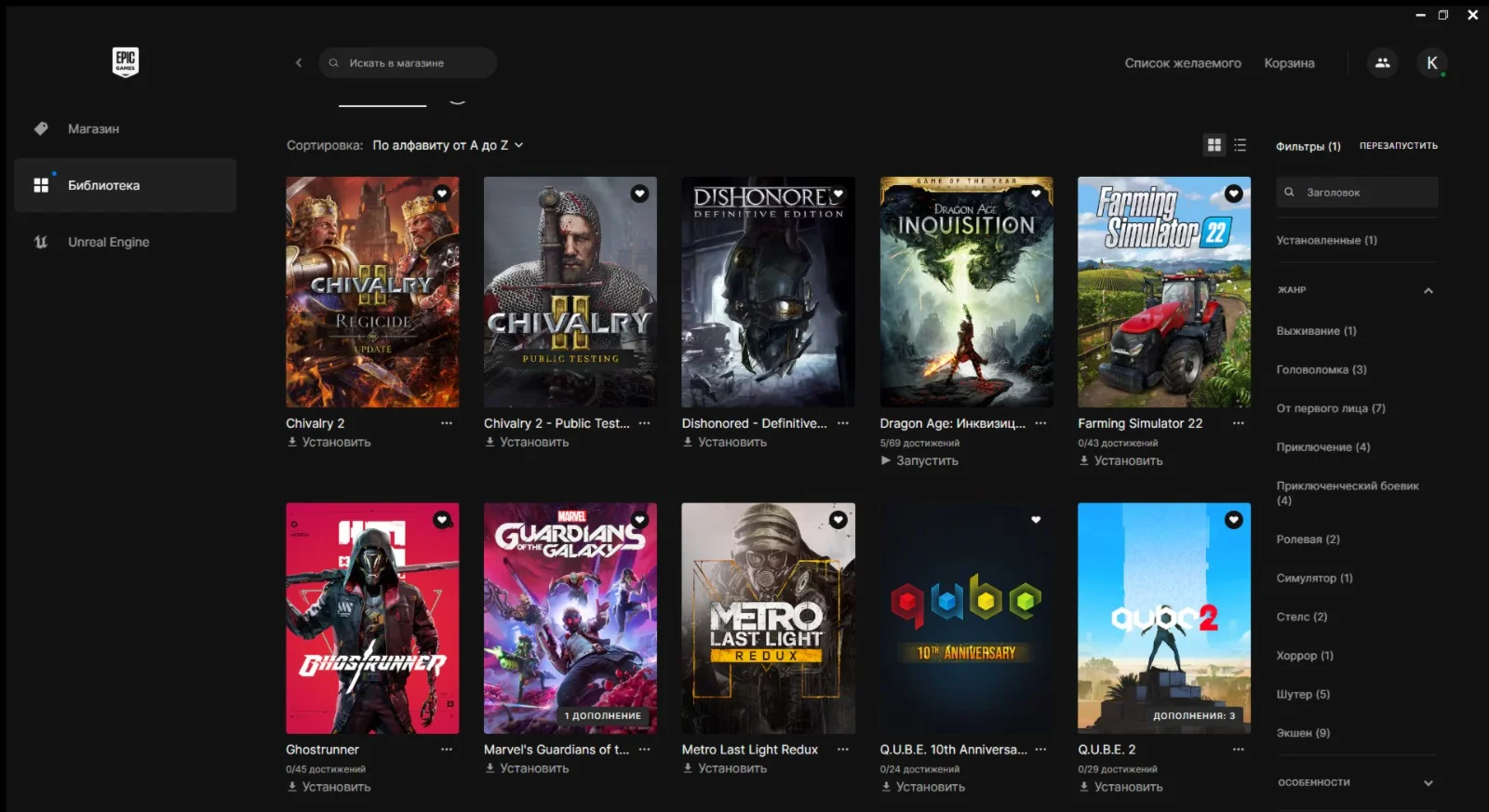1489x812 pixels.
Task: Filter genre Хоррор (1)
Action: pyautogui.click(x=1305, y=656)
